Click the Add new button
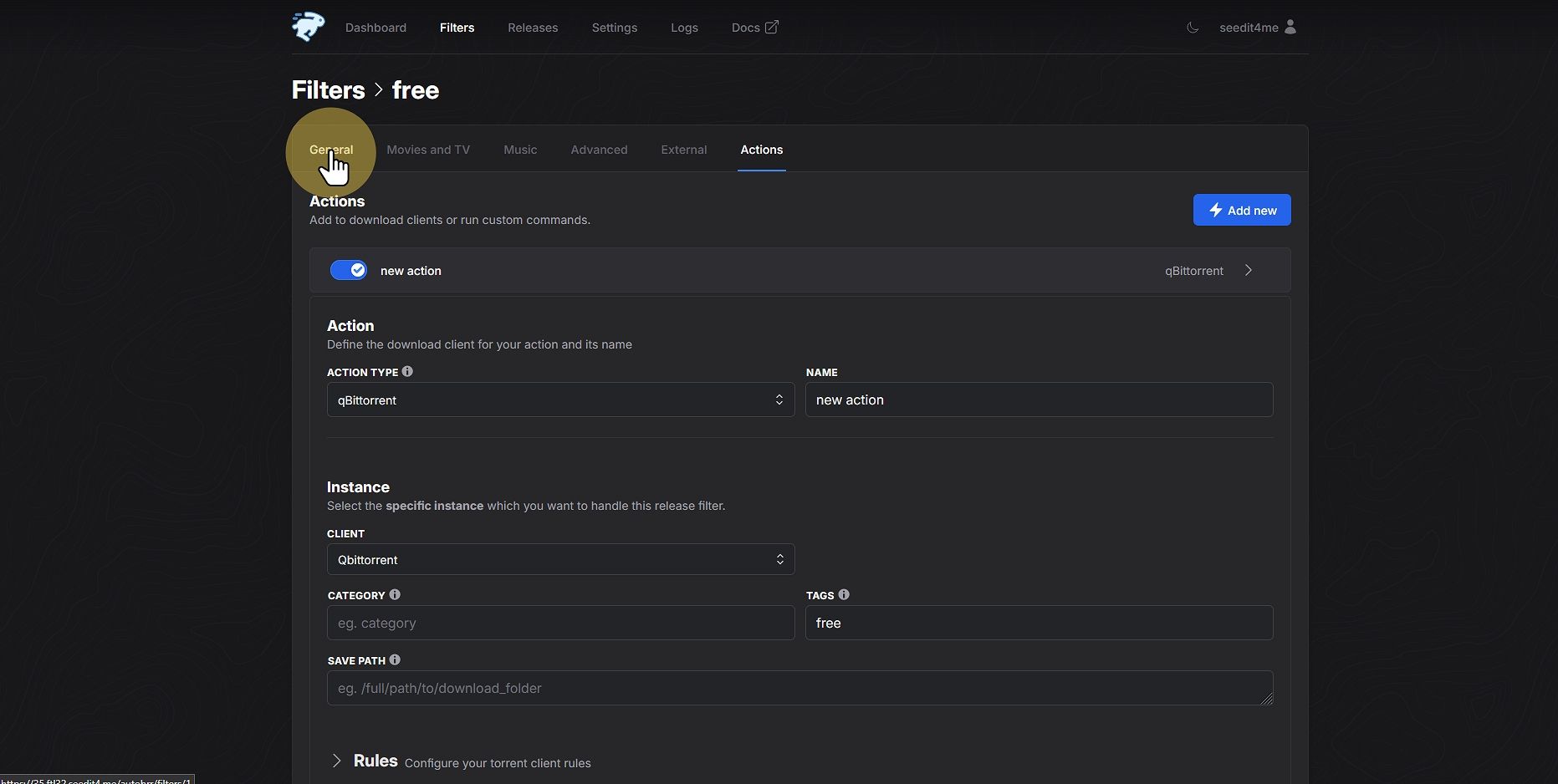The image size is (1558, 784). (1242, 210)
